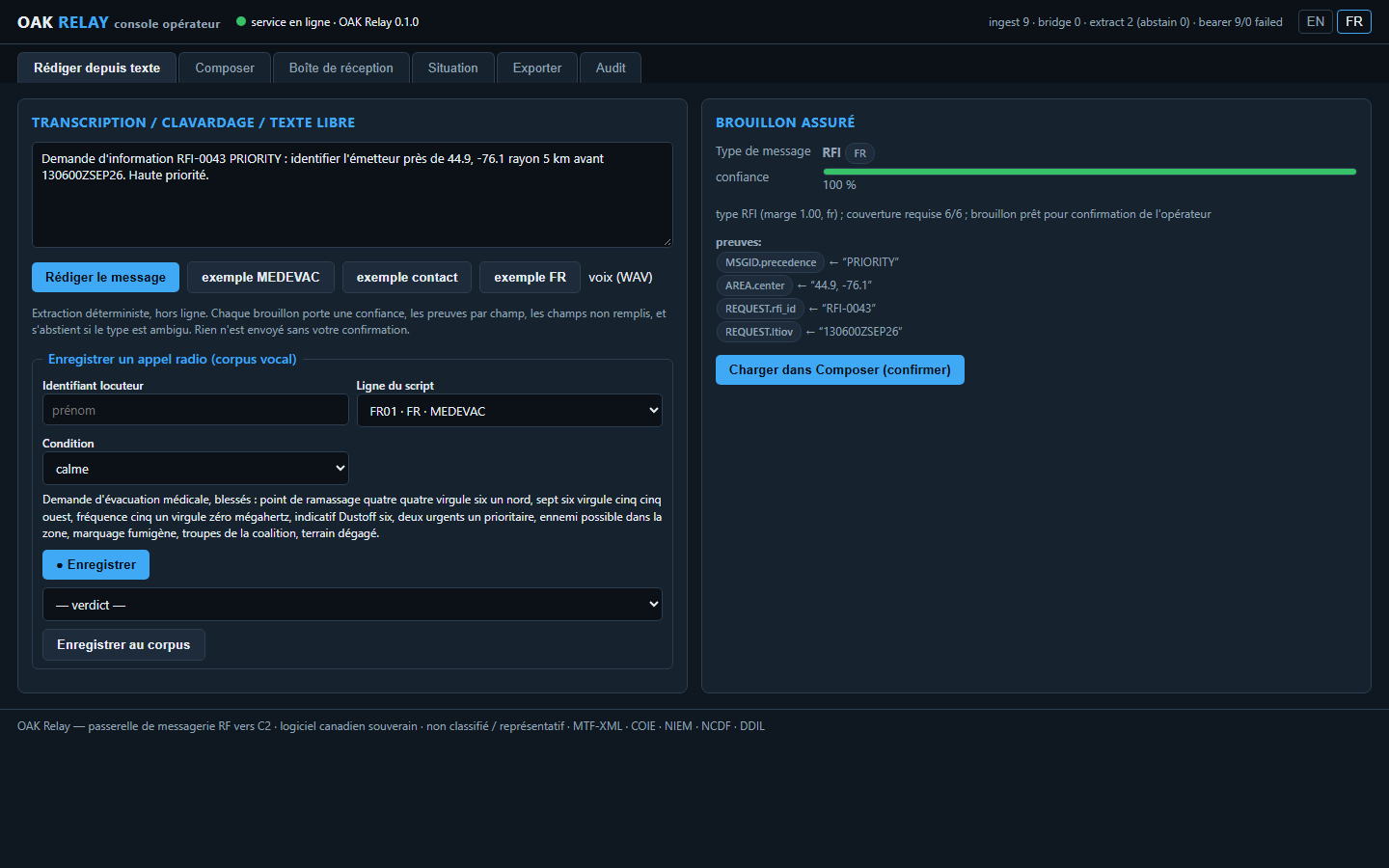Image resolution: width=1389 pixels, height=868 pixels.
Task: Click the REQUEST.rfi_id evidence chip
Action: tap(760, 309)
